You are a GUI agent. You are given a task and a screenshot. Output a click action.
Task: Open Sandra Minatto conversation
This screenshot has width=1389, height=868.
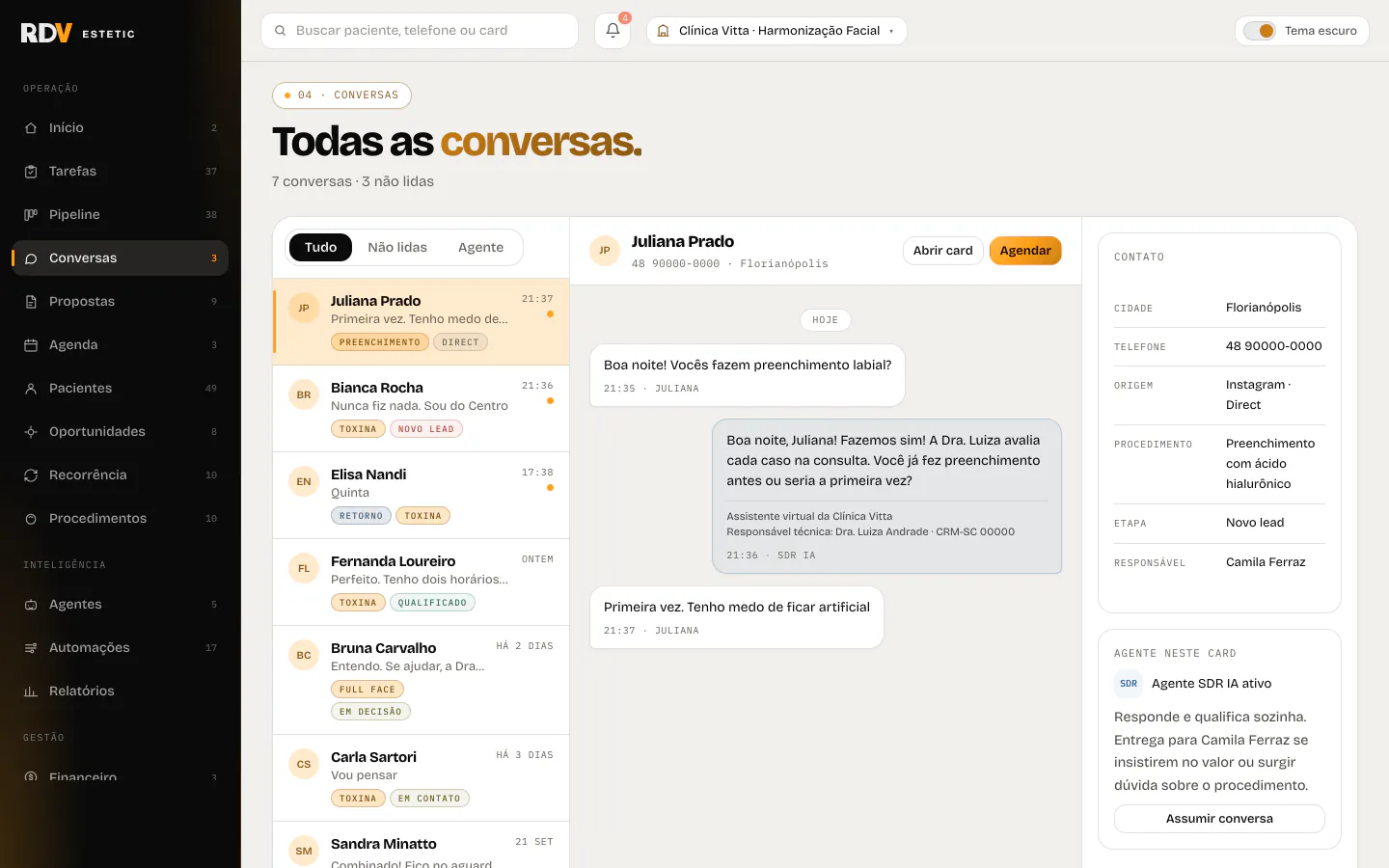pos(422,846)
